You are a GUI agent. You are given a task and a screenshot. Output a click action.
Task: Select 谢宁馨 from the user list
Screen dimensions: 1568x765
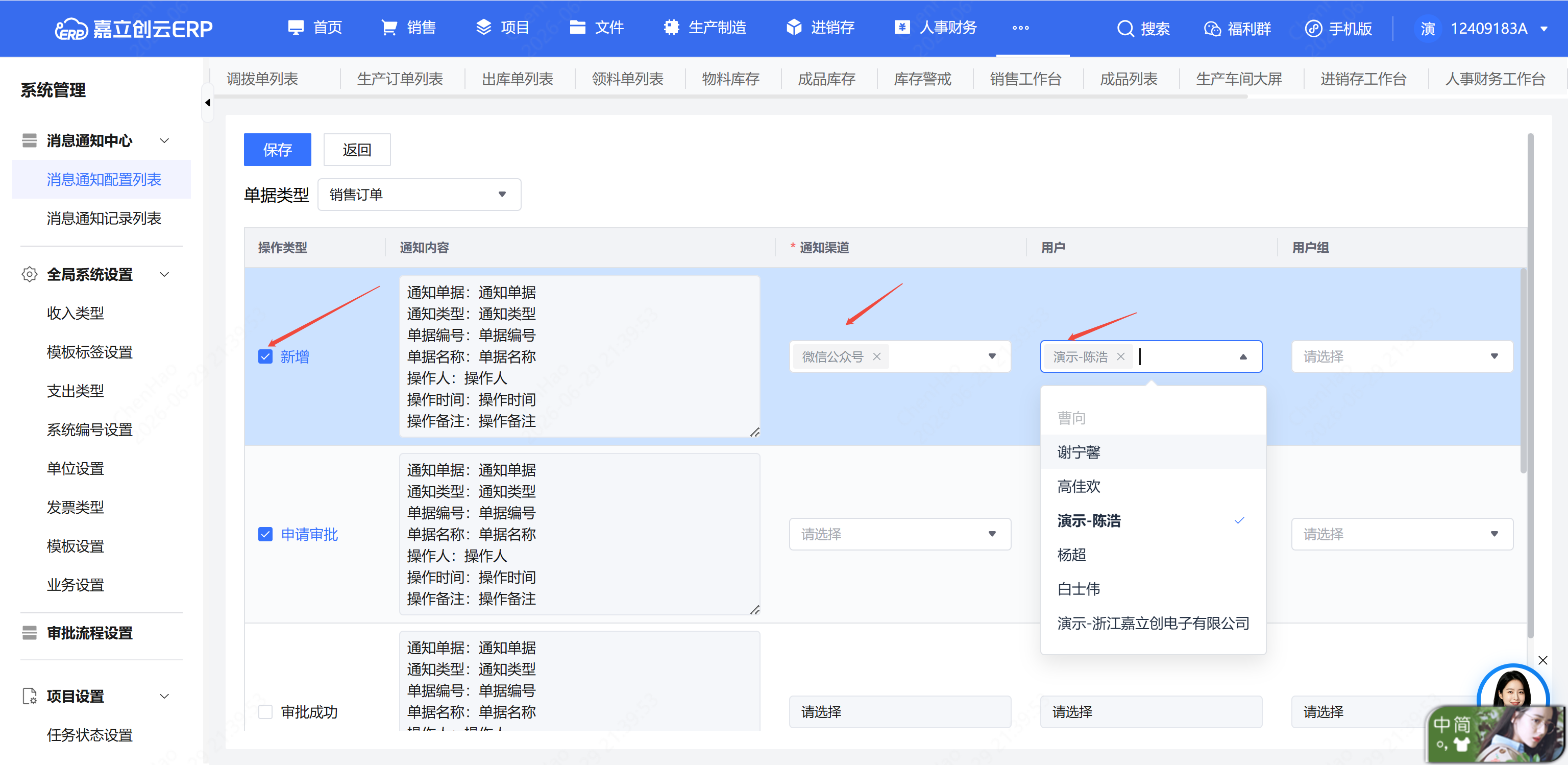(1153, 452)
